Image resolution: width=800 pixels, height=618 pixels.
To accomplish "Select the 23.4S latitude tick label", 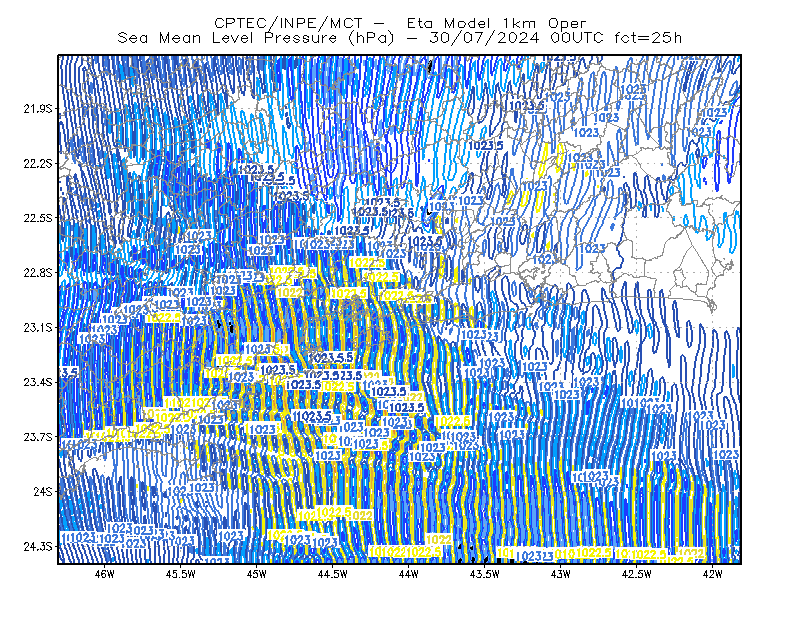I will 38,382.
